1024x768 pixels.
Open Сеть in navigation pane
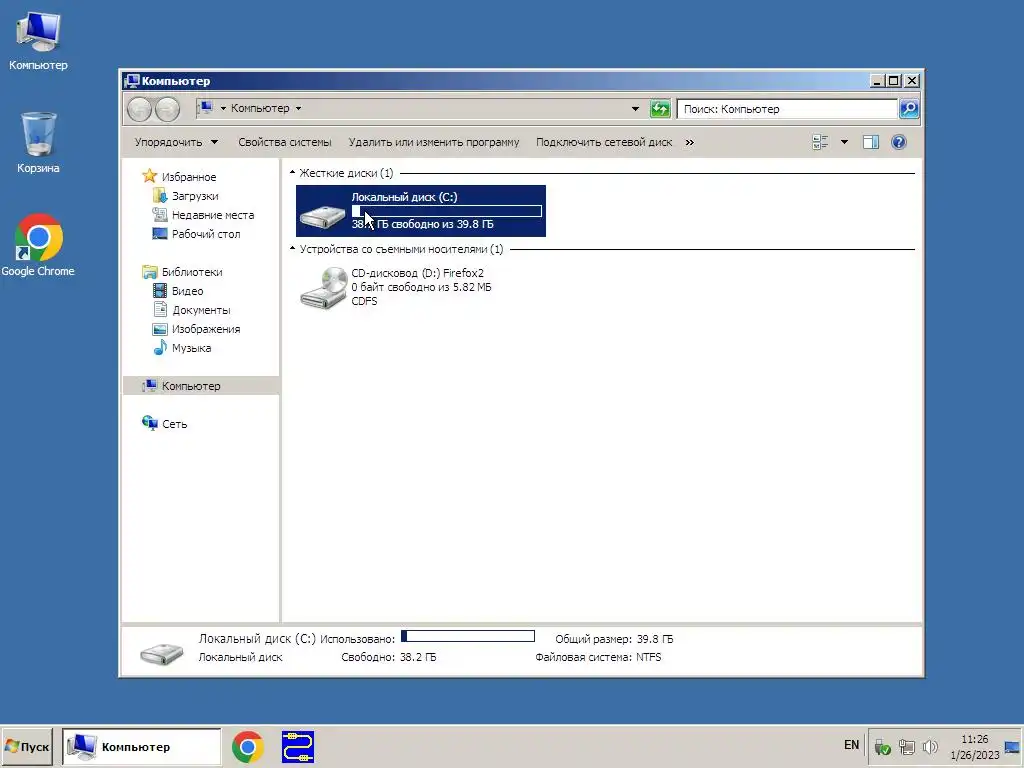174,424
